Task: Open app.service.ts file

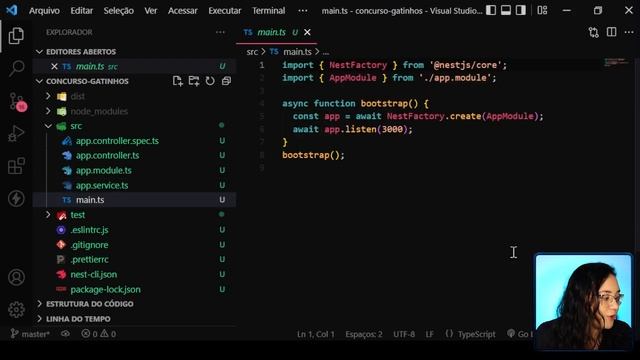Action: (x=102, y=185)
